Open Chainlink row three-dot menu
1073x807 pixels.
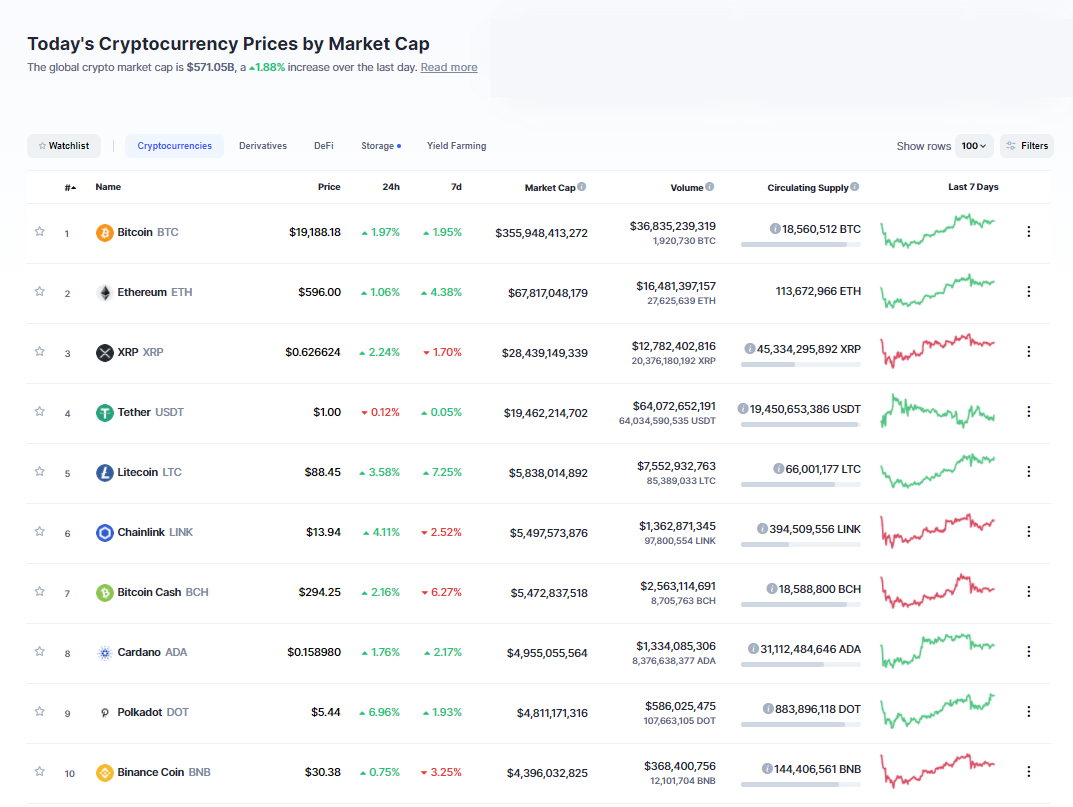tap(1029, 531)
